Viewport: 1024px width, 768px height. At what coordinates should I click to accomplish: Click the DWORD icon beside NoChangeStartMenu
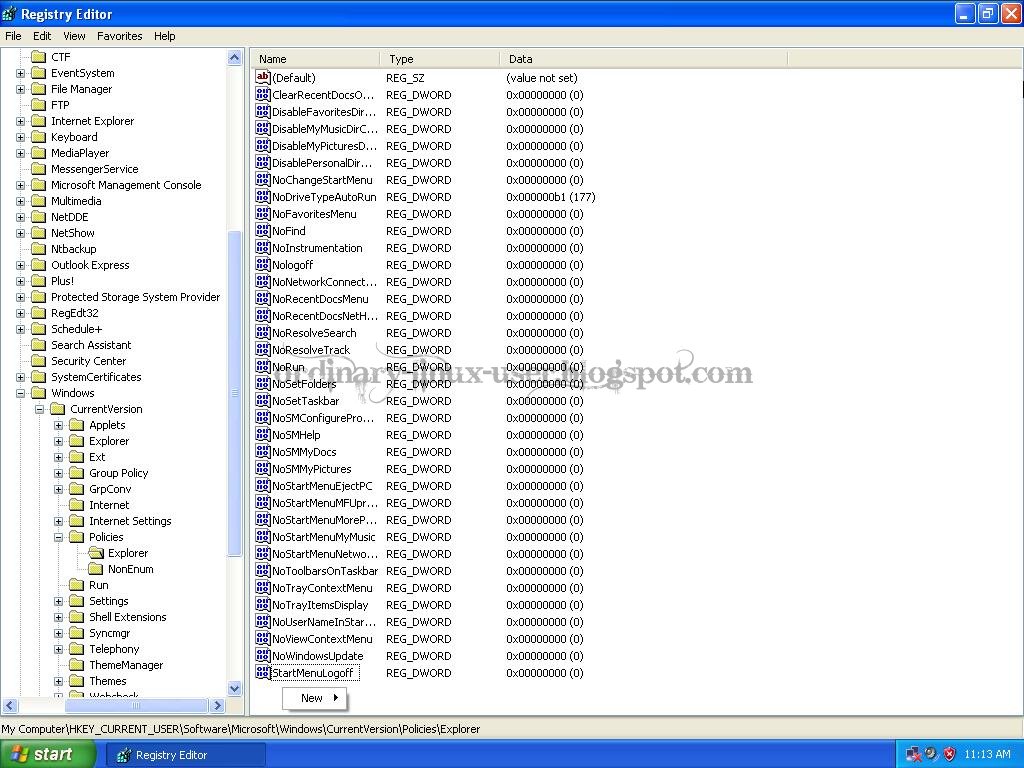pos(263,180)
